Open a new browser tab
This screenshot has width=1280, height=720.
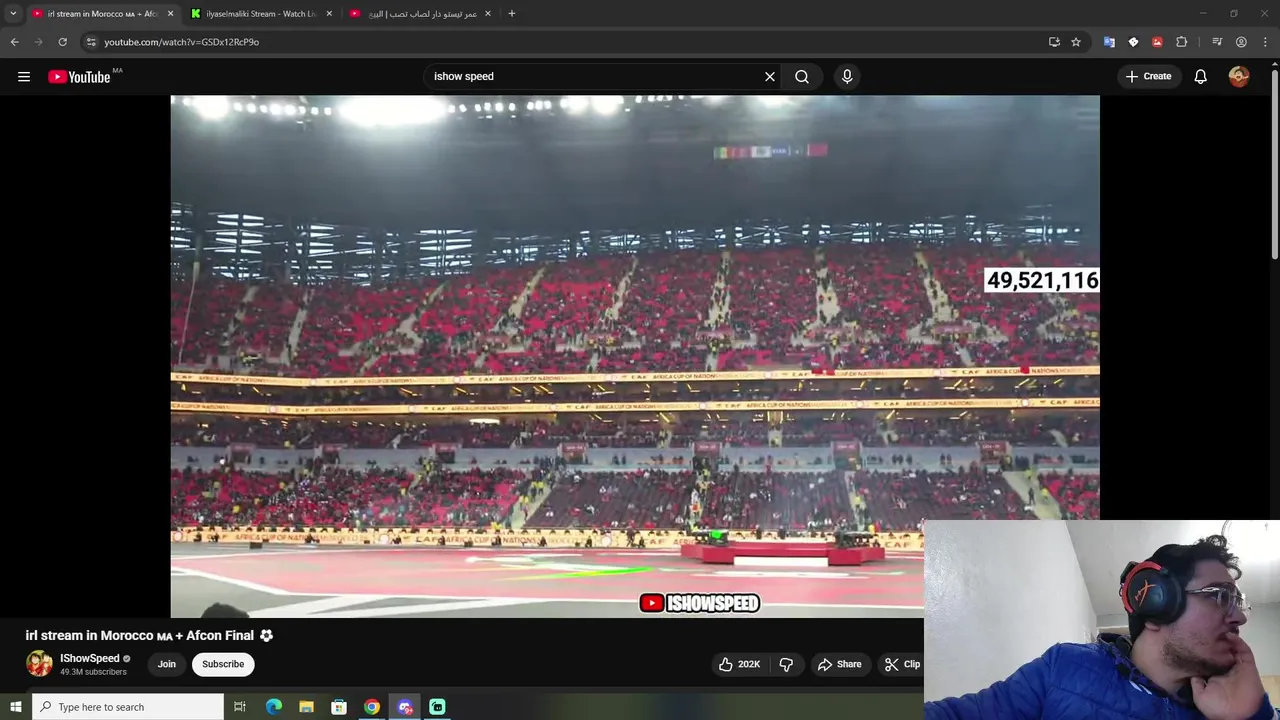pos(512,13)
